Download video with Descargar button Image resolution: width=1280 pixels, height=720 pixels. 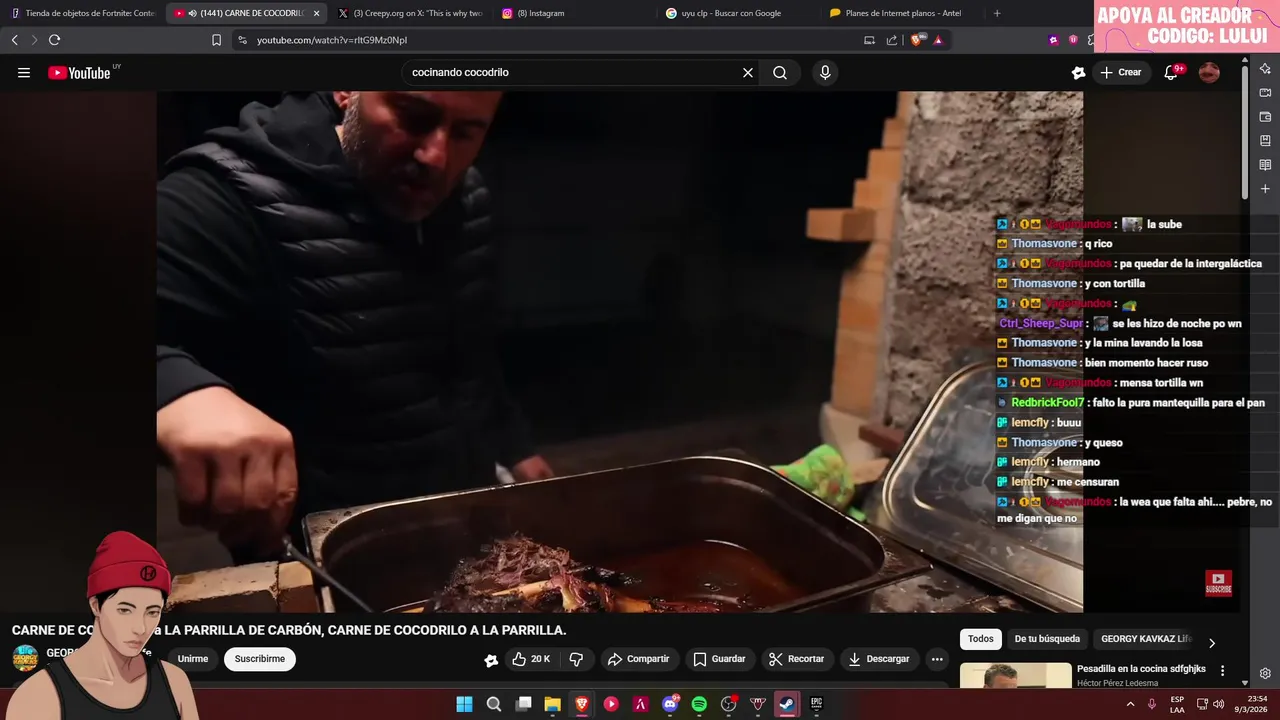879,659
